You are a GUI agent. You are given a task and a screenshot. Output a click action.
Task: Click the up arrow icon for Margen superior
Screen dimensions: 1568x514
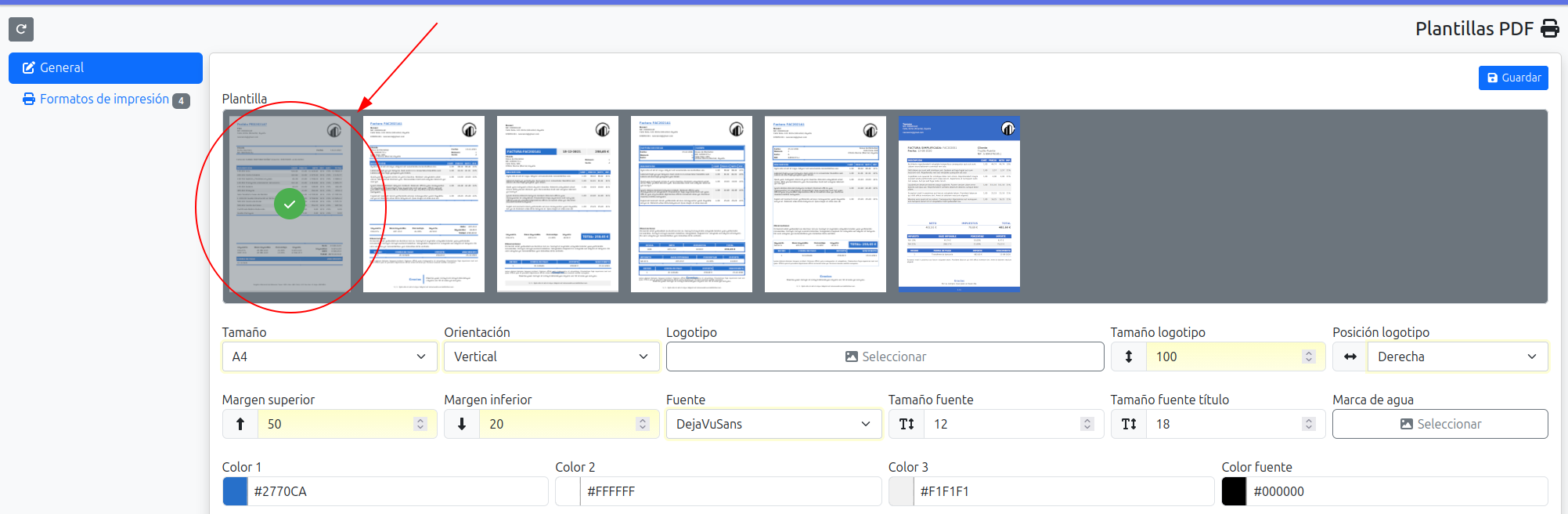point(240,424)
